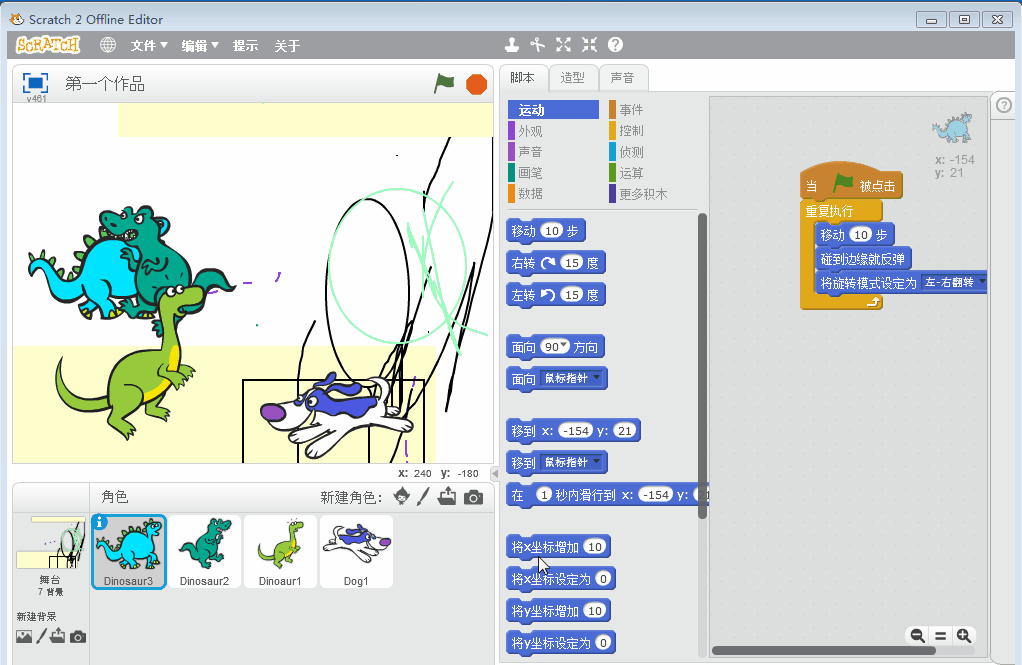Click the project title 第一个作品 field

point(105,83)
